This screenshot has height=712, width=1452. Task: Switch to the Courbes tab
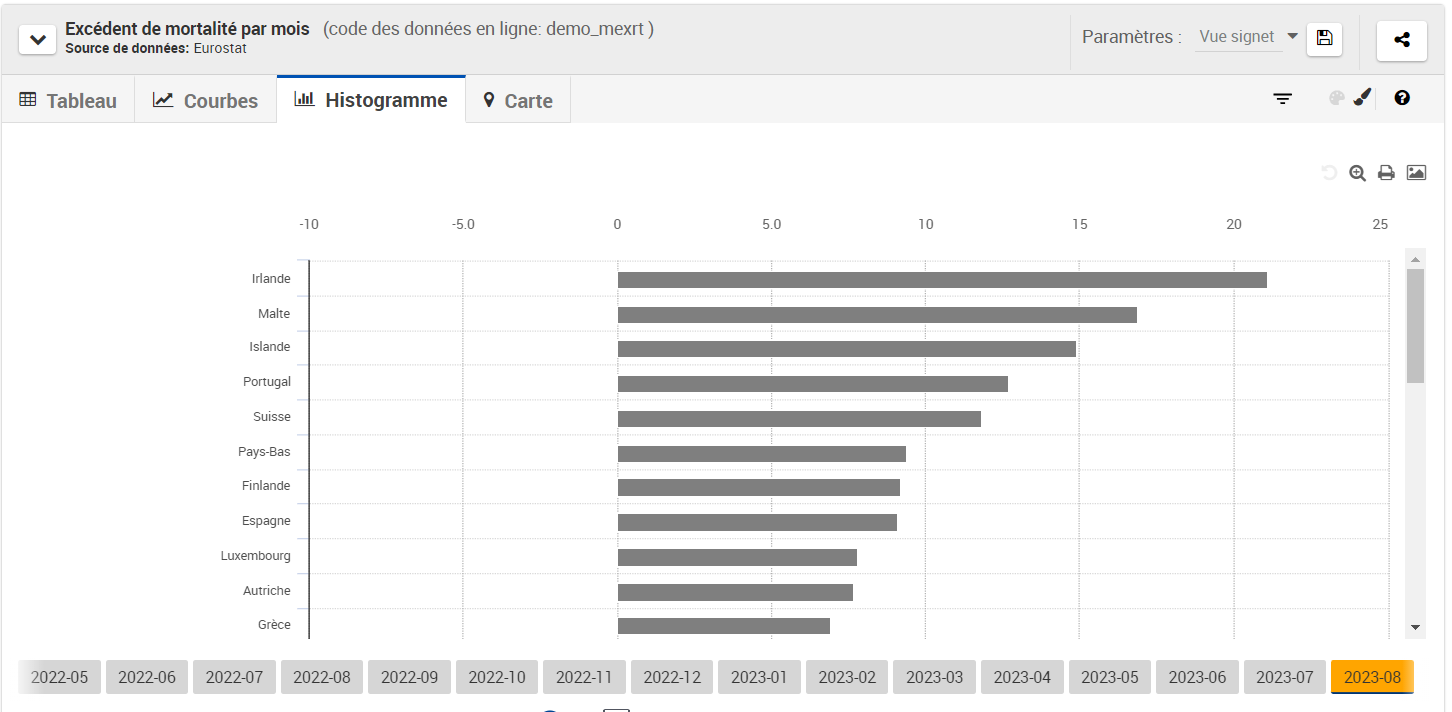pyautogui.click(x=205, y=101)
